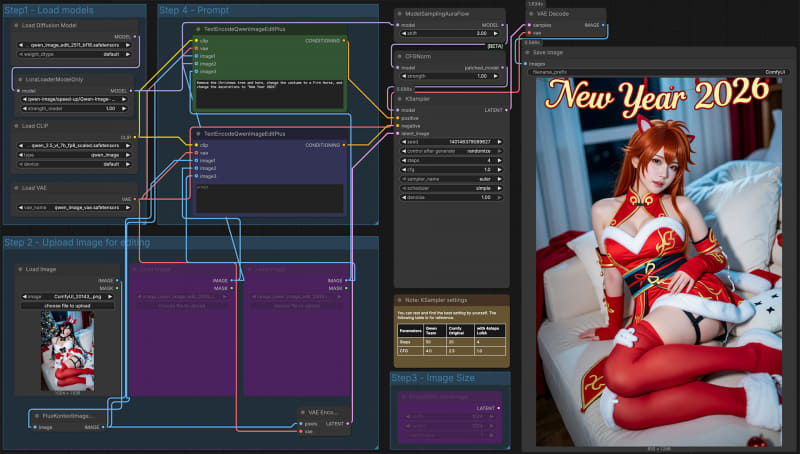This screenshot has width=800, height=454.
Task: Collapse the green TextEncodeQwenImageEditPlus node via its title dot
Action: pyautogui.click(x=198, y=29)
